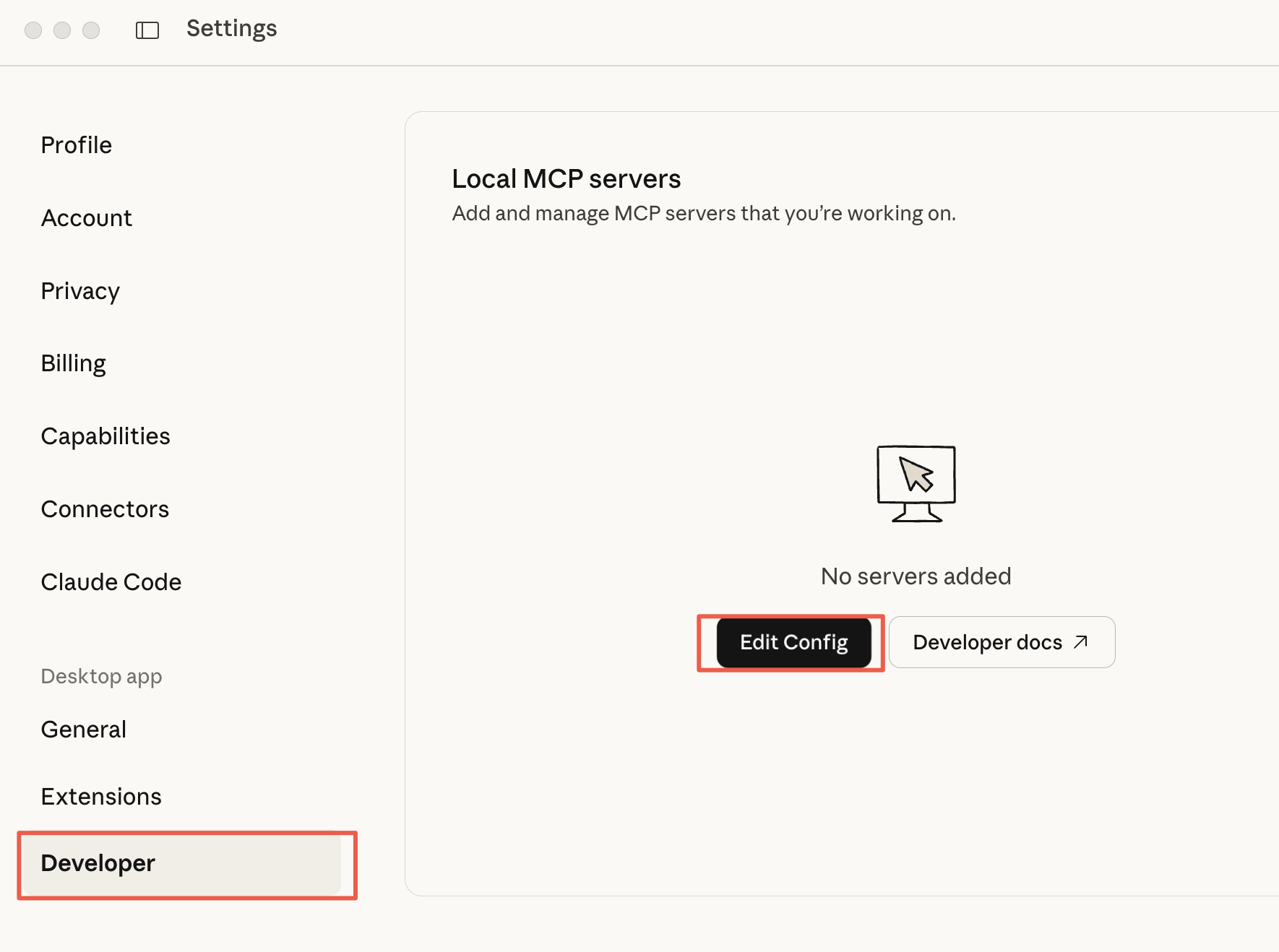This screenshot has height=952, width=1279.
Task: Click the 'No servers added' message
Action: point(916,576)
